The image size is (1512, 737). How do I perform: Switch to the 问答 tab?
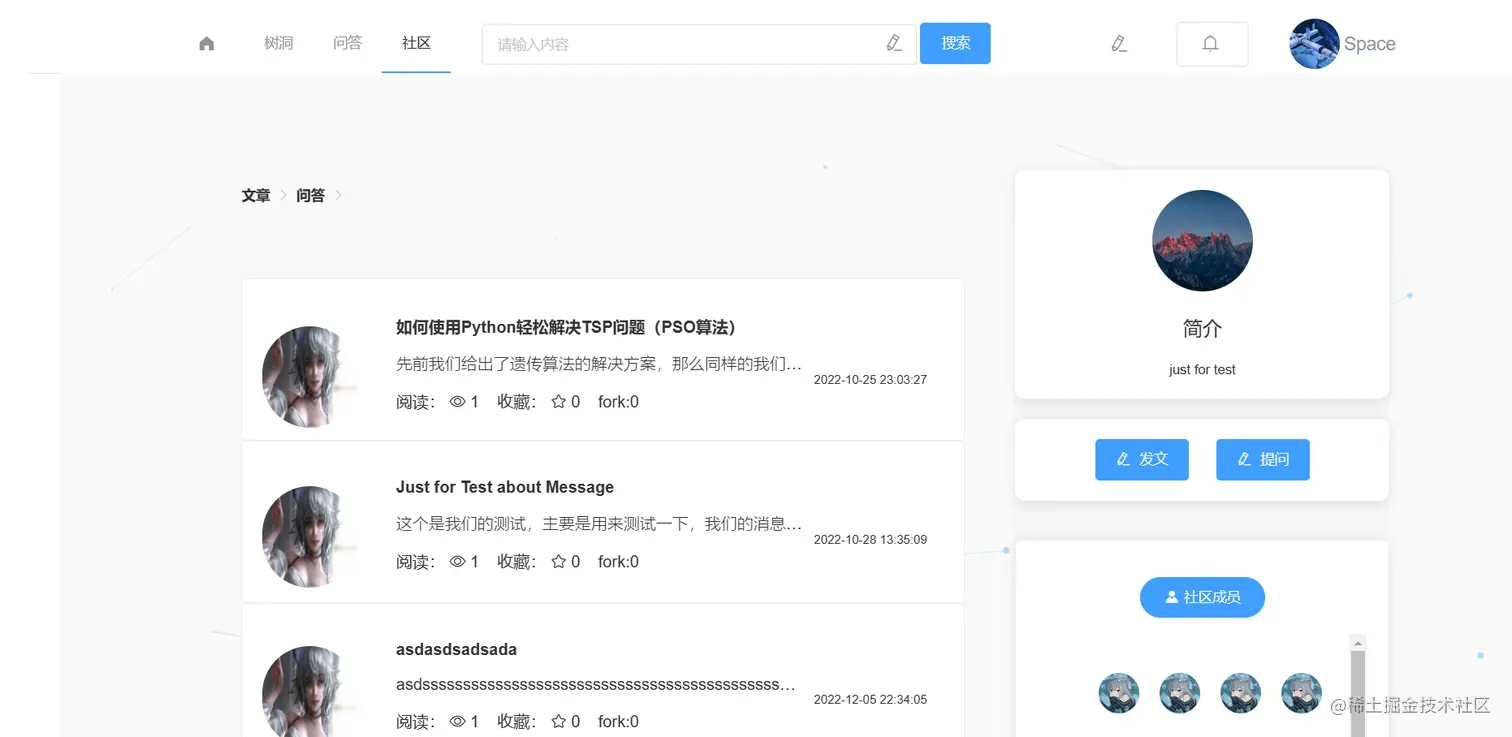(x=347, y=43)
